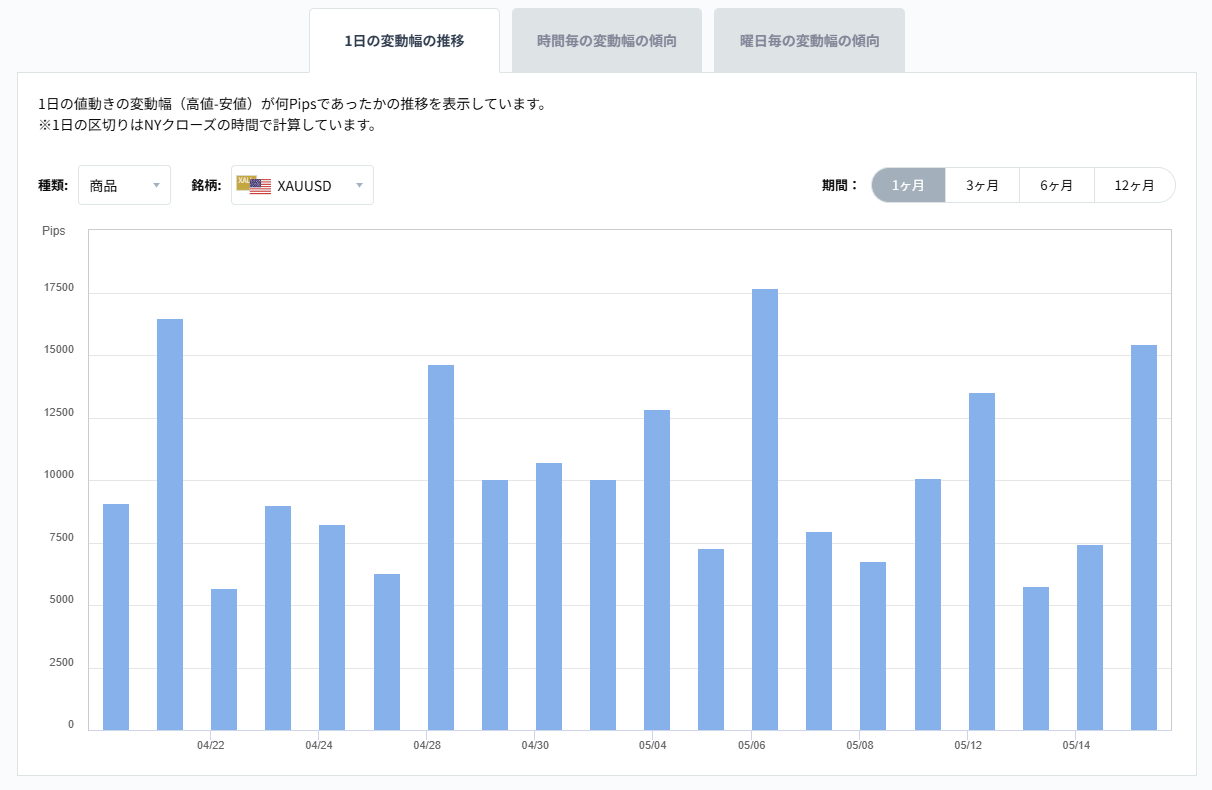1212x790 pixels.
Task: Click the bar above the 04/24 label
Action: tap(332, 627)
